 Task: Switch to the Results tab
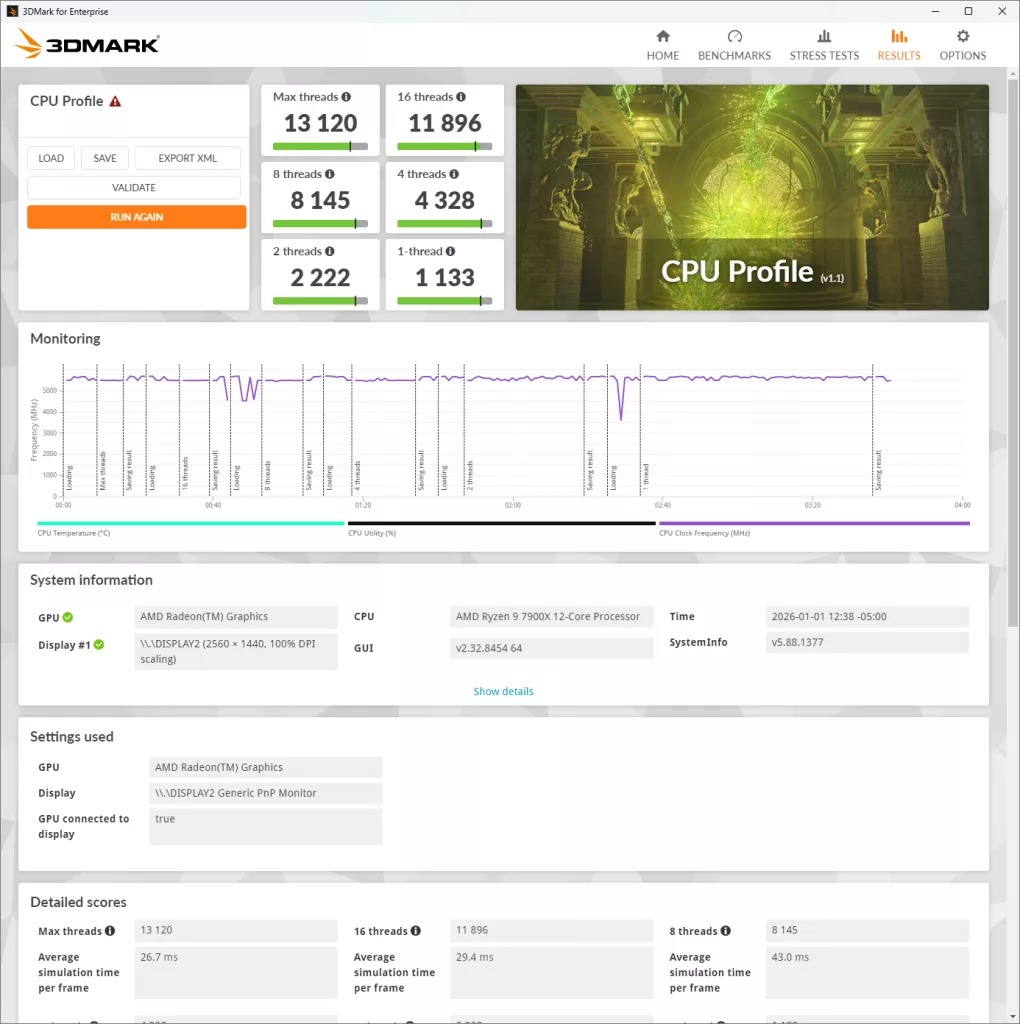click(898, 45)
